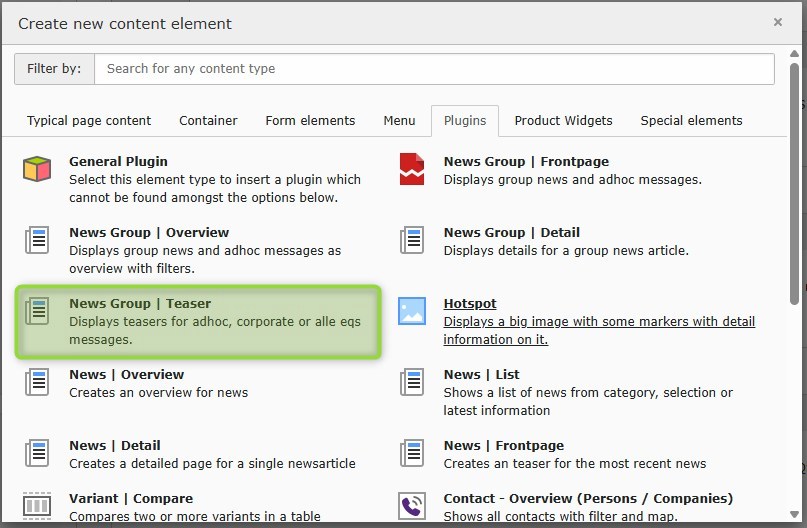Screen dimensions: 807x528
Task: Click the Contact Overview phone icon
Action: (x=412, y=505)
